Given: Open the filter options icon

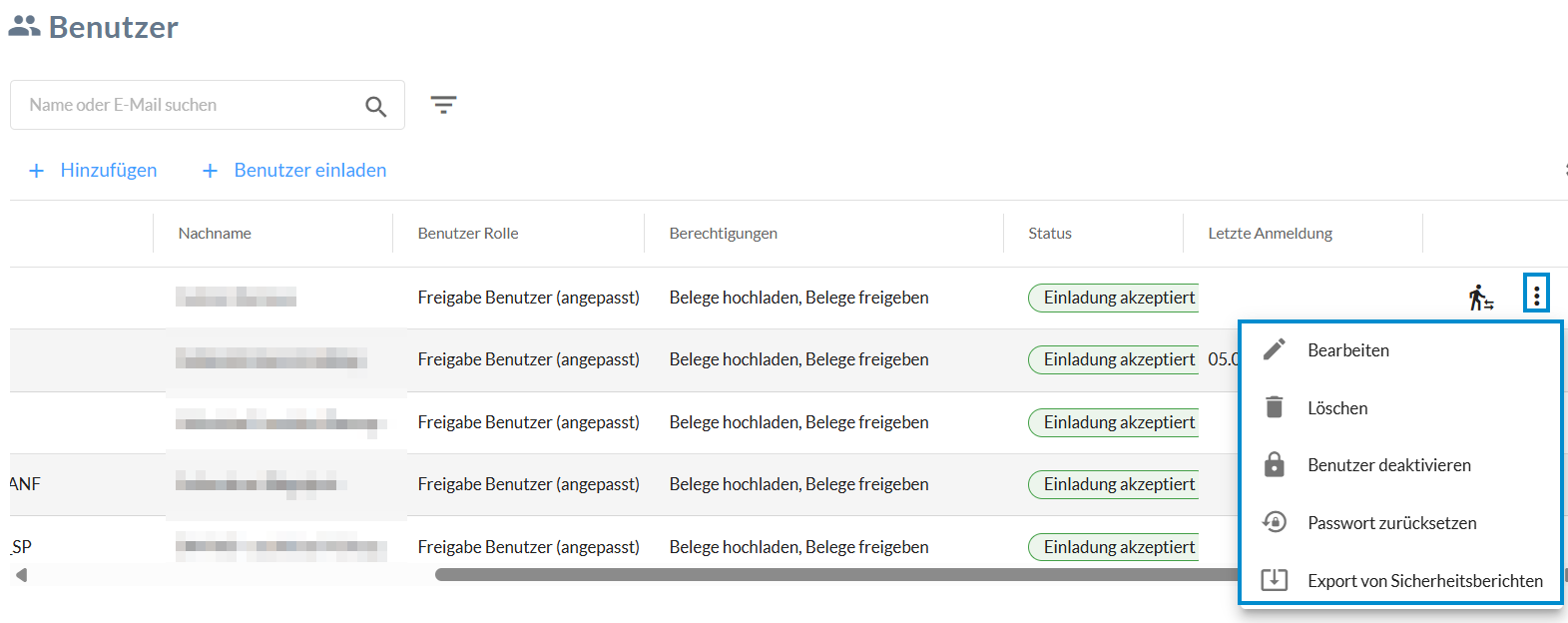Looking at the screenshot, I should pyautogui.click(x=443, y=105).
